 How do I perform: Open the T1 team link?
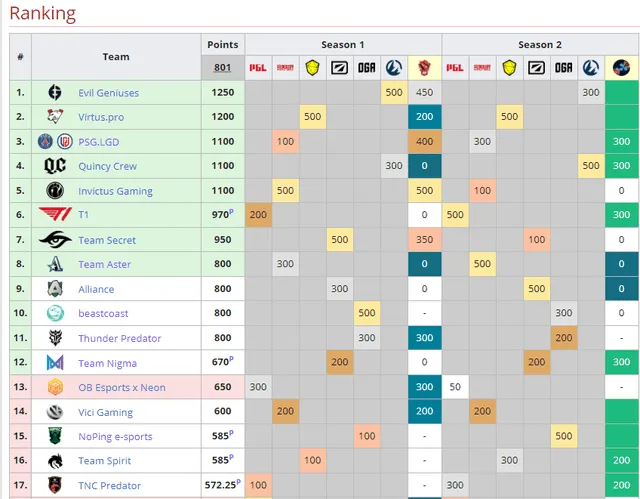83,215
